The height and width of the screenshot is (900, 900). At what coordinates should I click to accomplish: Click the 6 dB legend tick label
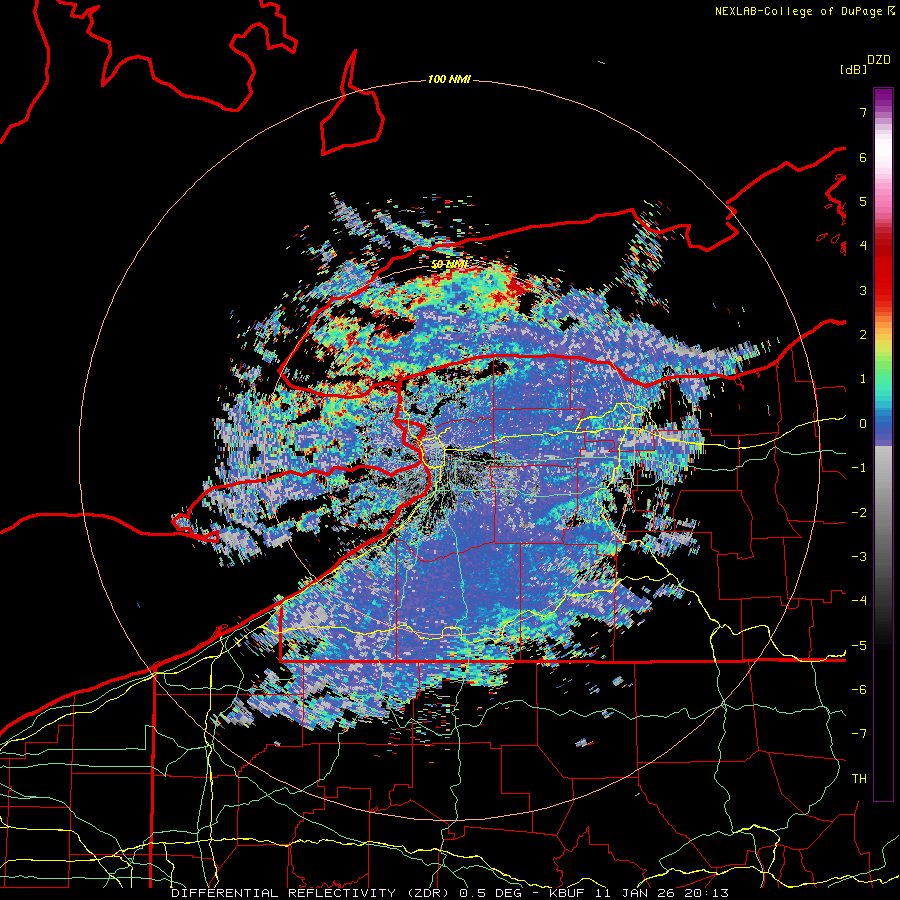(863, 157)
